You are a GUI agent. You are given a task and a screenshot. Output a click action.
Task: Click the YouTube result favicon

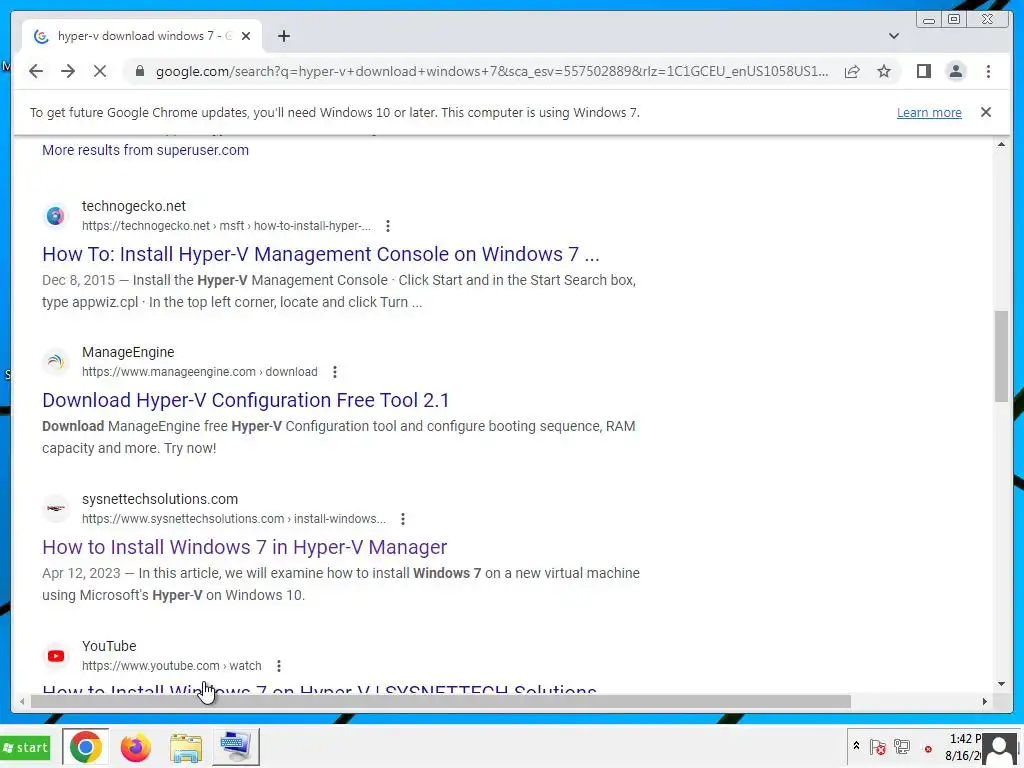click(x=56, y=656)
